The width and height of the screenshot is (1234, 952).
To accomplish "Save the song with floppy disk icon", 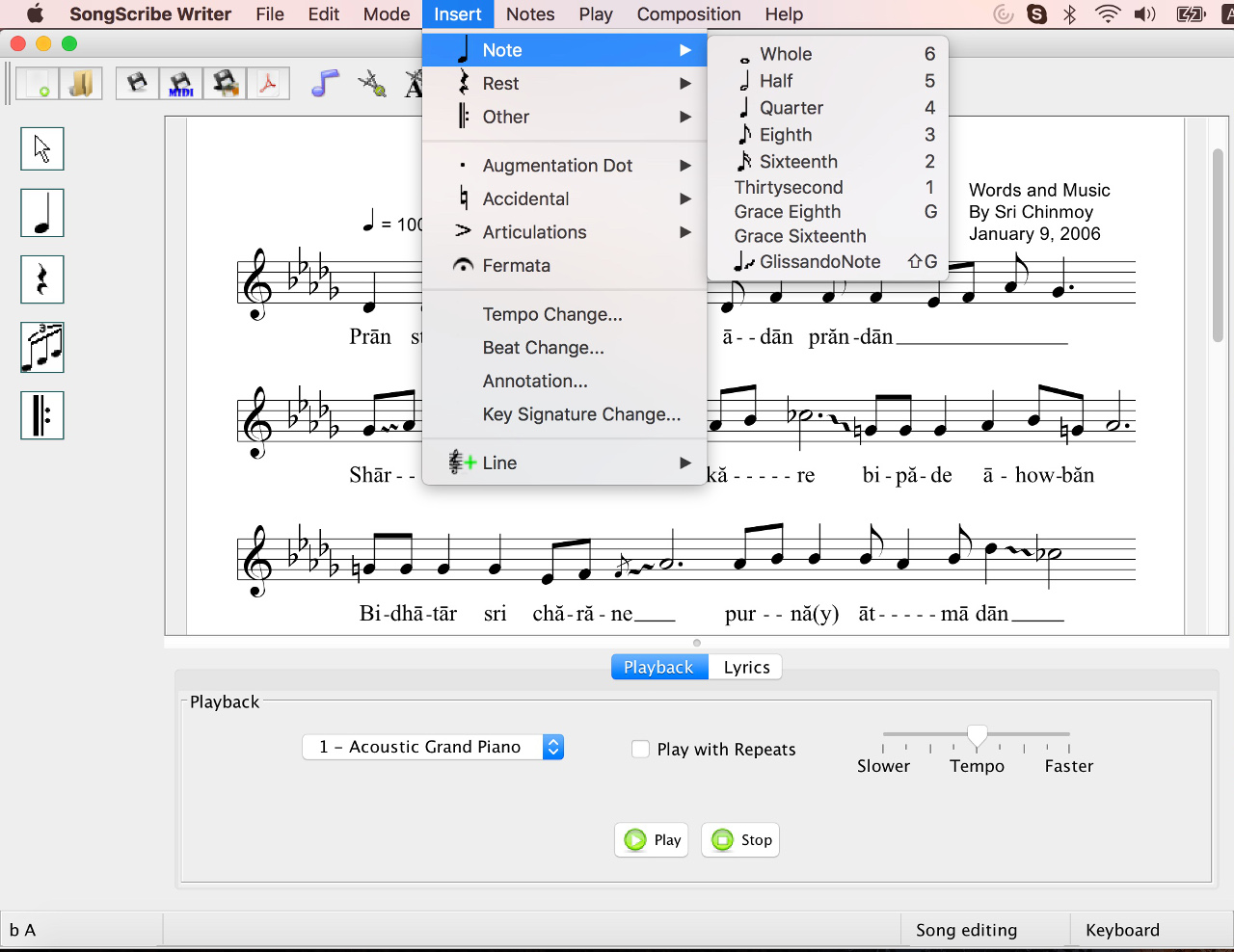I will (138, 84).
